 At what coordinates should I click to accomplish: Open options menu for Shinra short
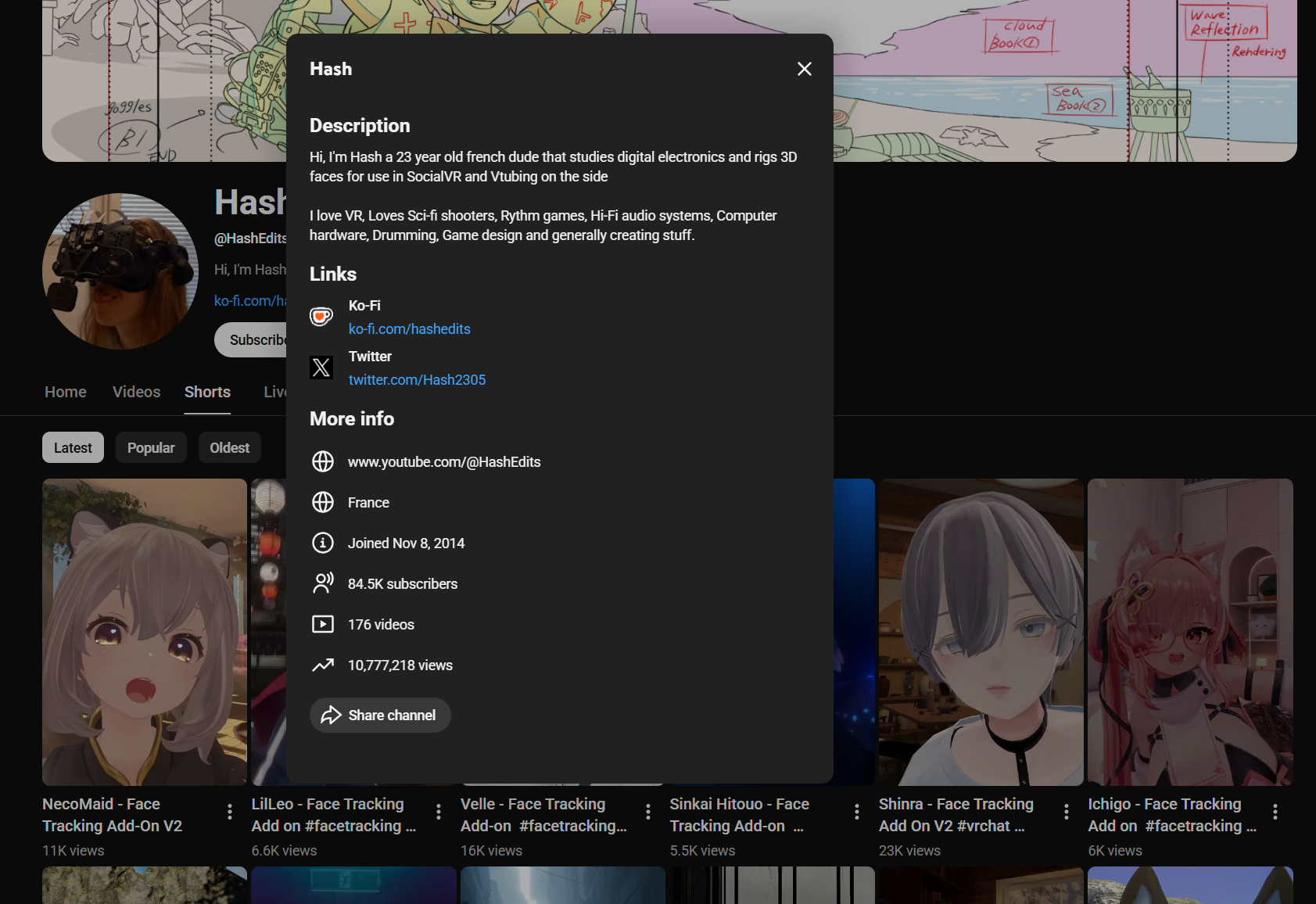[1067, 812]
